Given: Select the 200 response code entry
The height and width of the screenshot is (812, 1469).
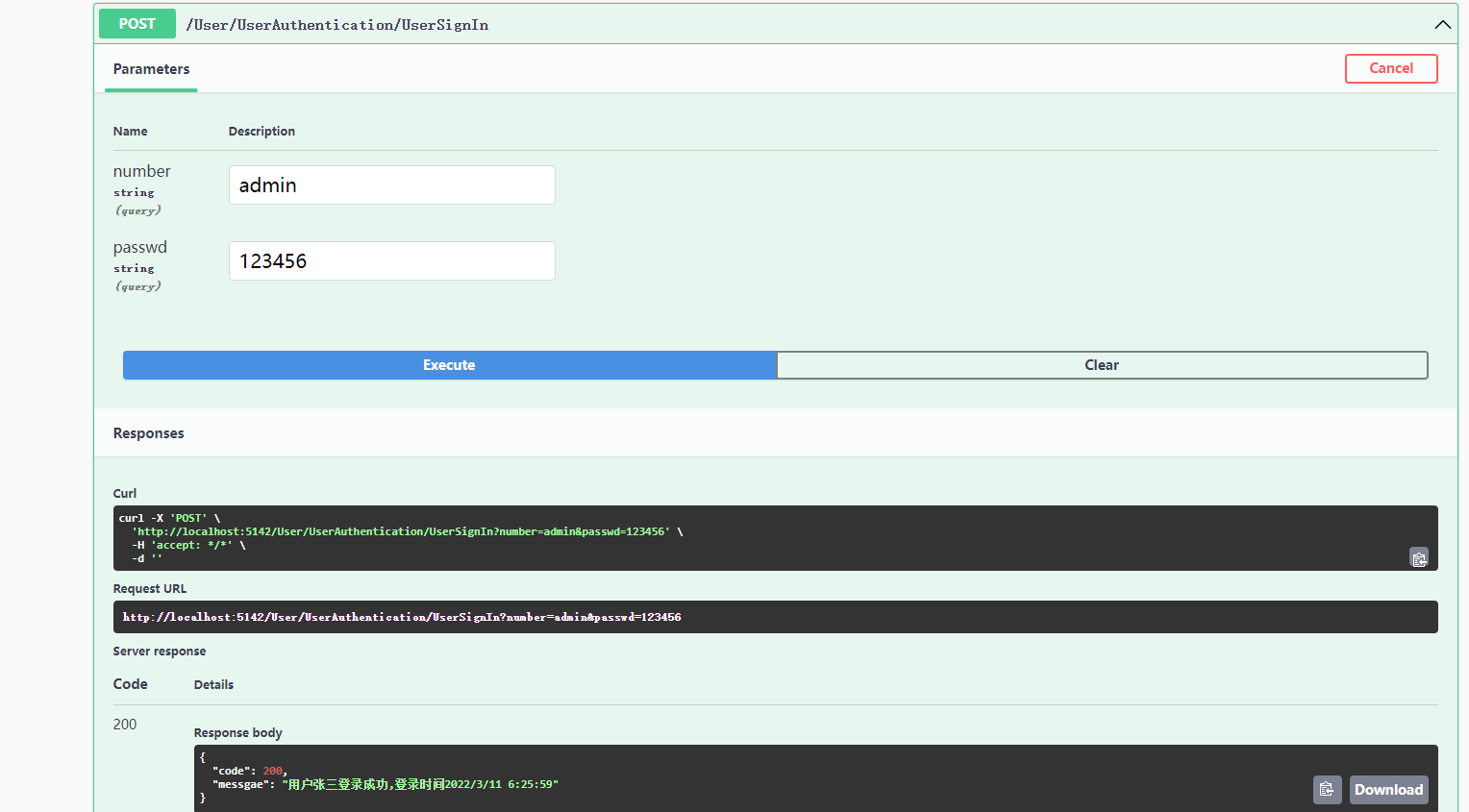Looking at the screenshot, I should click(x=124, y=724).
